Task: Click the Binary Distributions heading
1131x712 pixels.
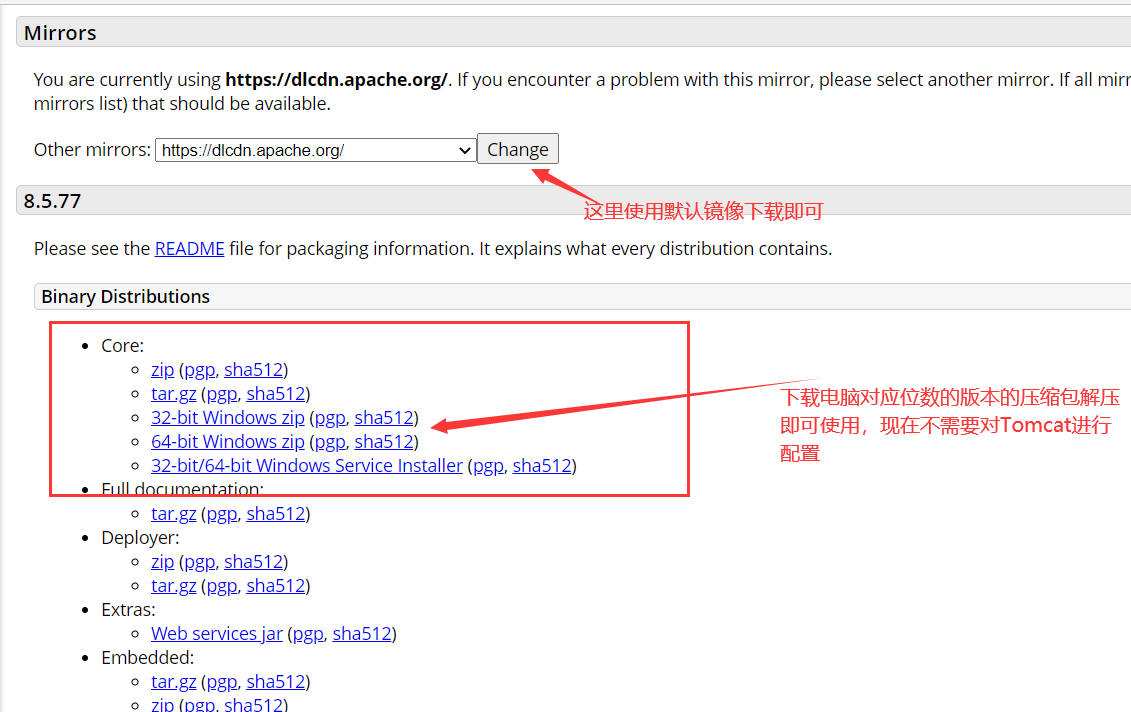Action: coord(126,297)
